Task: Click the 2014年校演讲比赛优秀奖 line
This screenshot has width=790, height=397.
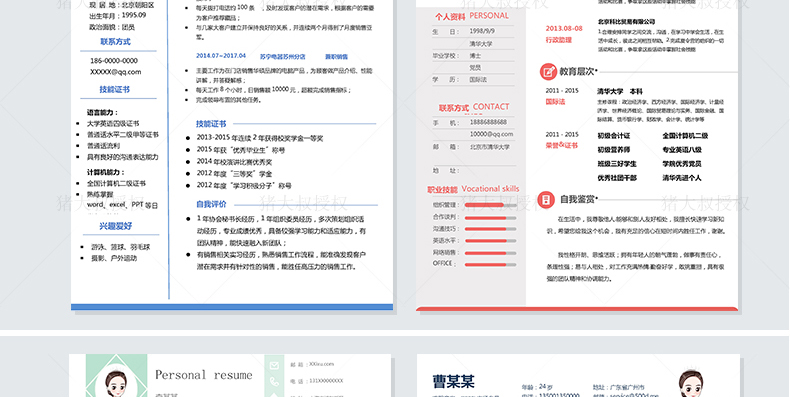Action: pos(234,162)
